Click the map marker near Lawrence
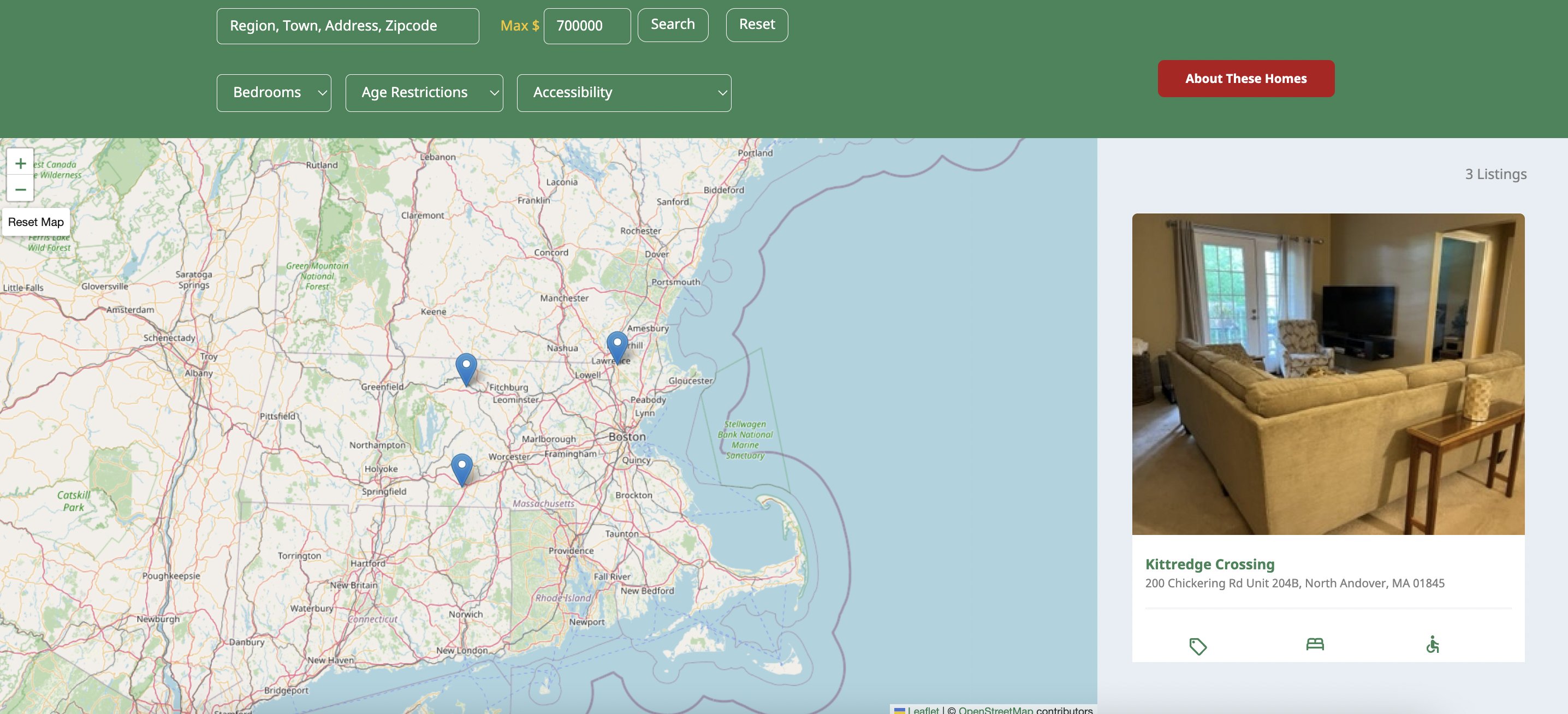The width and height of the screenshot is (1568, 714). pos(616,346)
